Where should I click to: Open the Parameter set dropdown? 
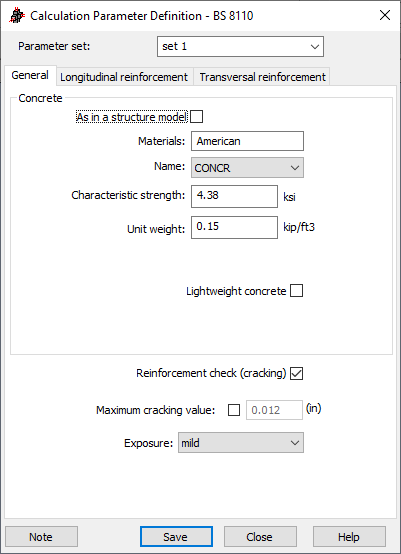tap(240, 46)
